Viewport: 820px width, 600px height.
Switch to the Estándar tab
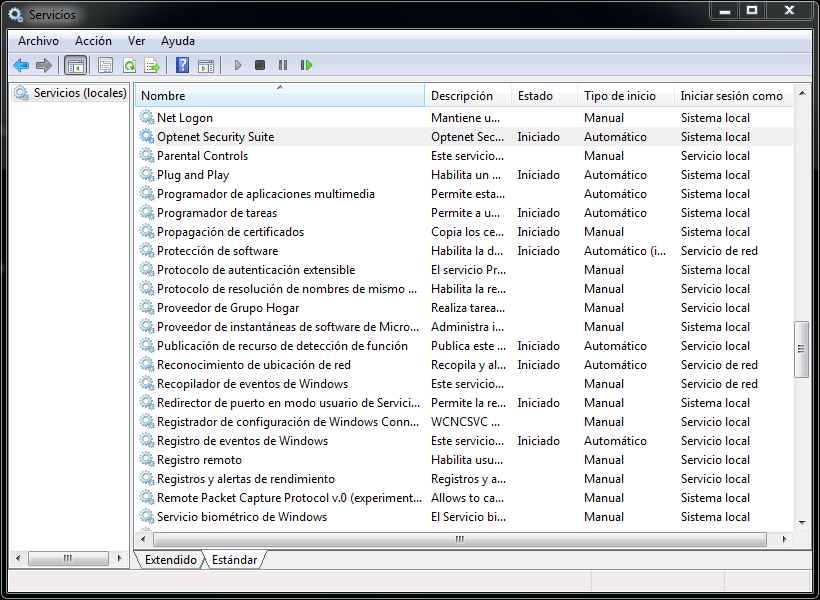coord(235,560)
